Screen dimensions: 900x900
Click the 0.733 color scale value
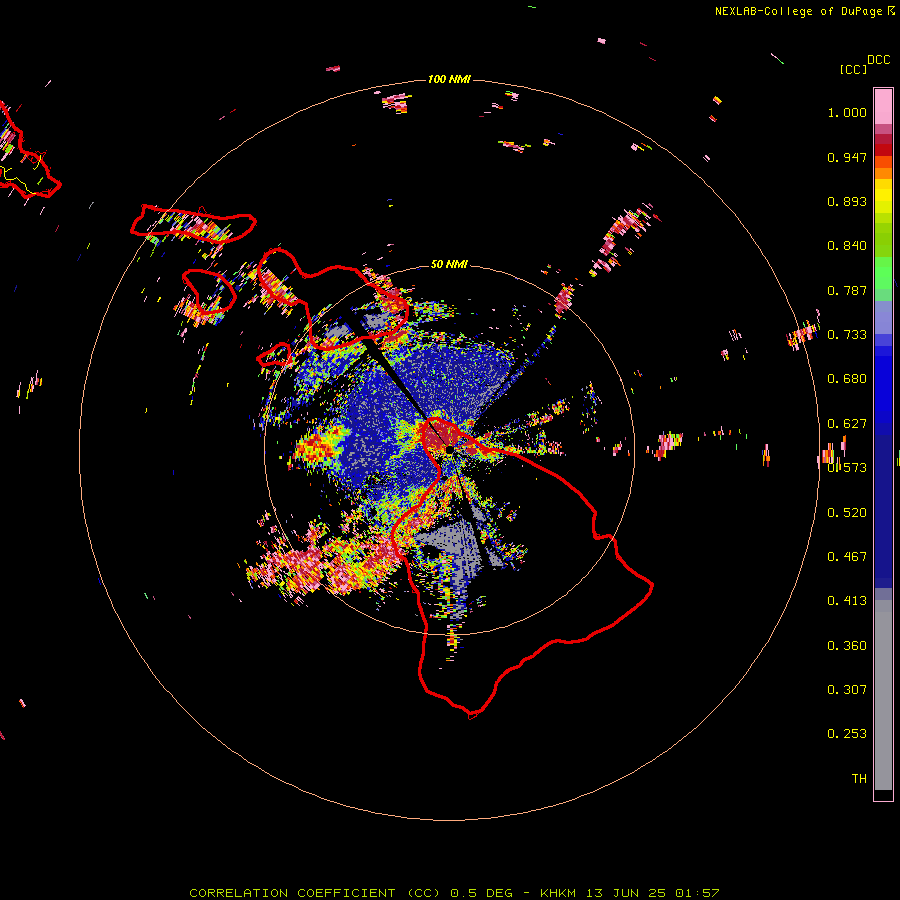[847, 335]
